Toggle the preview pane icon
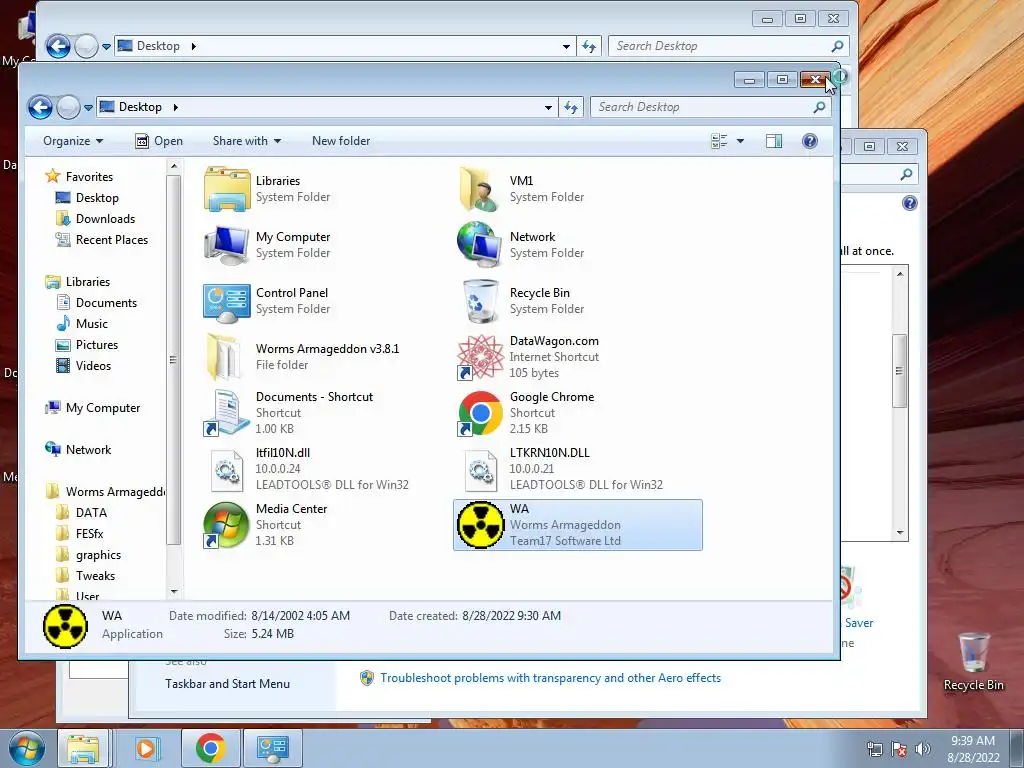1024x768 pixels. click(x=774, y=141)
